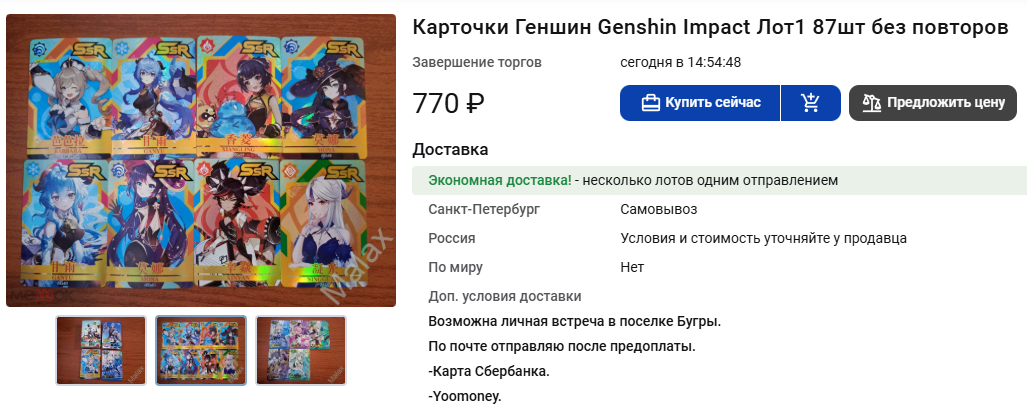Image resolution: width=1027 pixels, height=404 pixels.
Task: Click the 770 ₽ price
Action: (448, 103)
